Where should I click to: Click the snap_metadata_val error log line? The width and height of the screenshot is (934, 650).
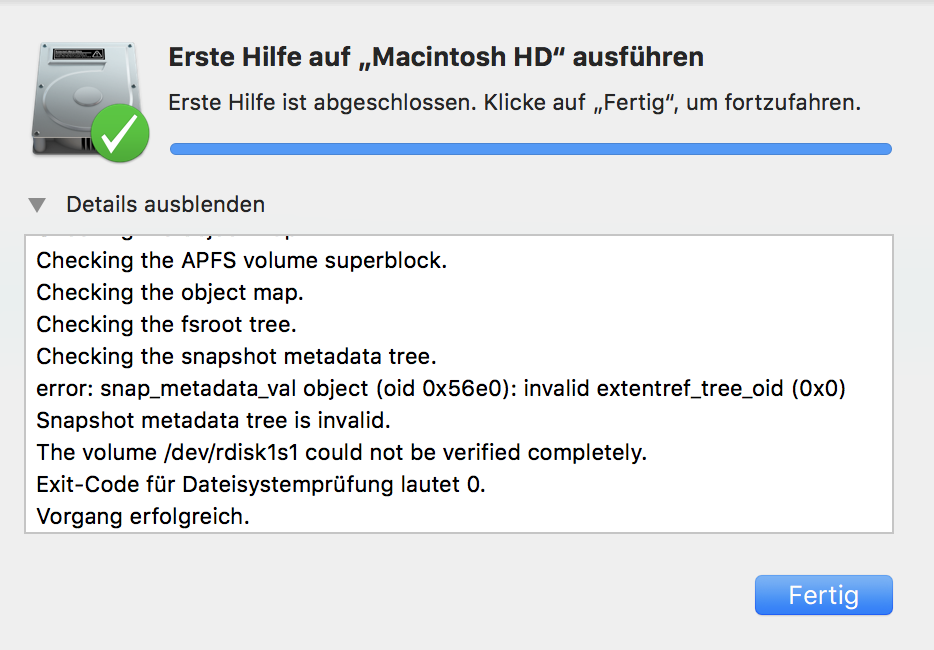pos(440,389)
